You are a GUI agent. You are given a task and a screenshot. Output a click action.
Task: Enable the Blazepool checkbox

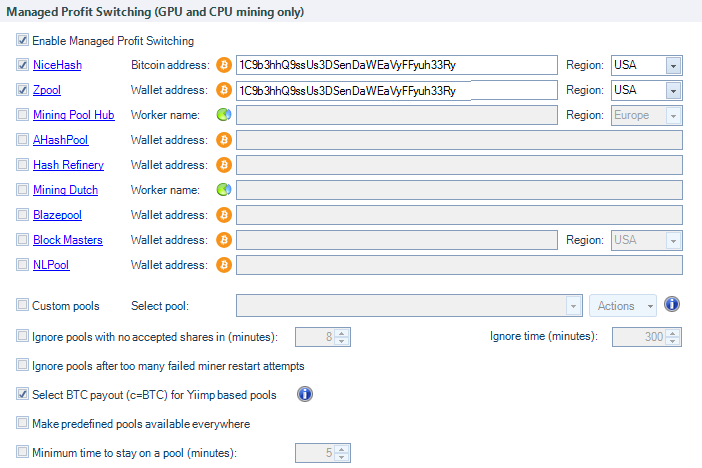pos(22,215)
